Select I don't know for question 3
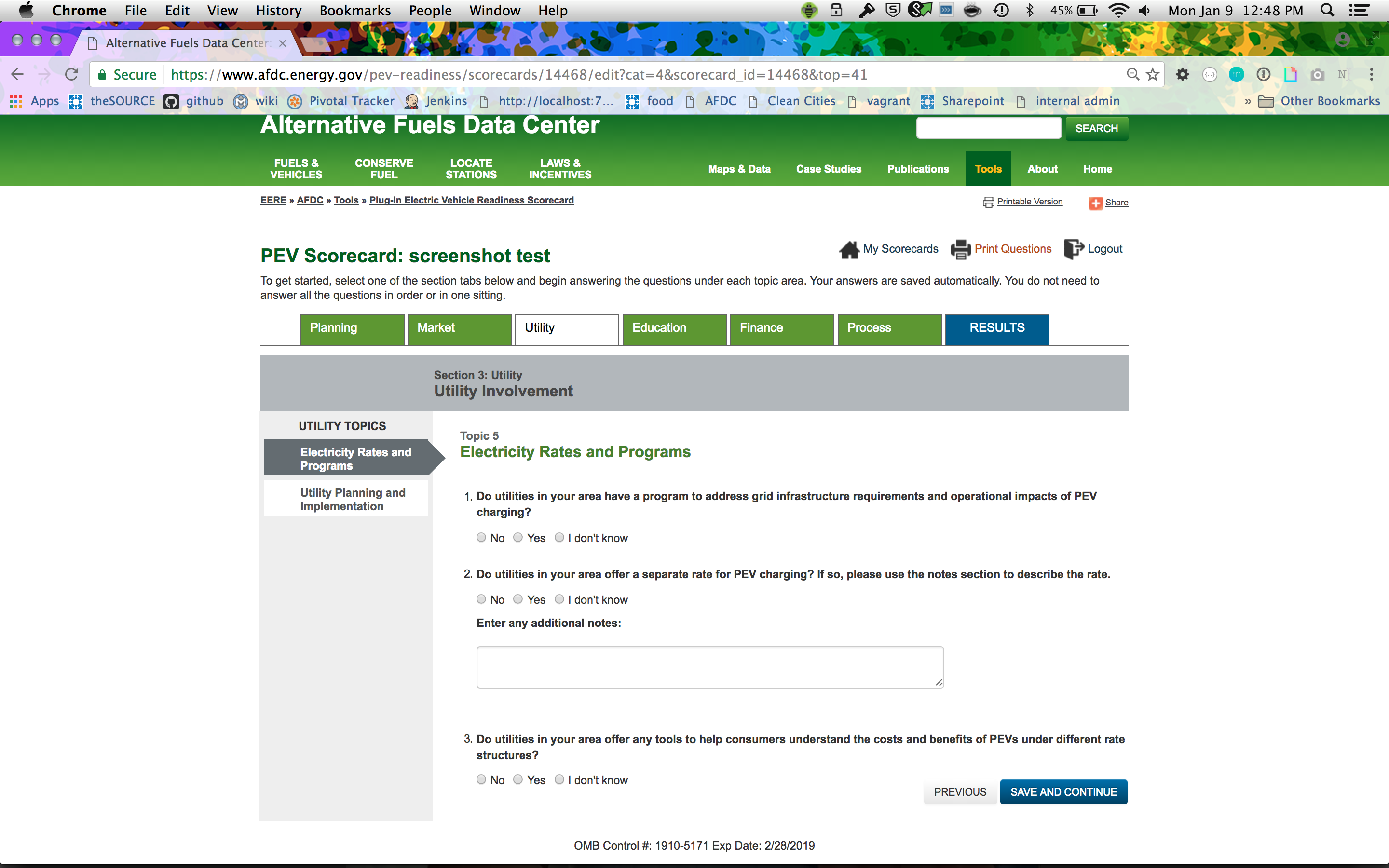 pos(559,780)
